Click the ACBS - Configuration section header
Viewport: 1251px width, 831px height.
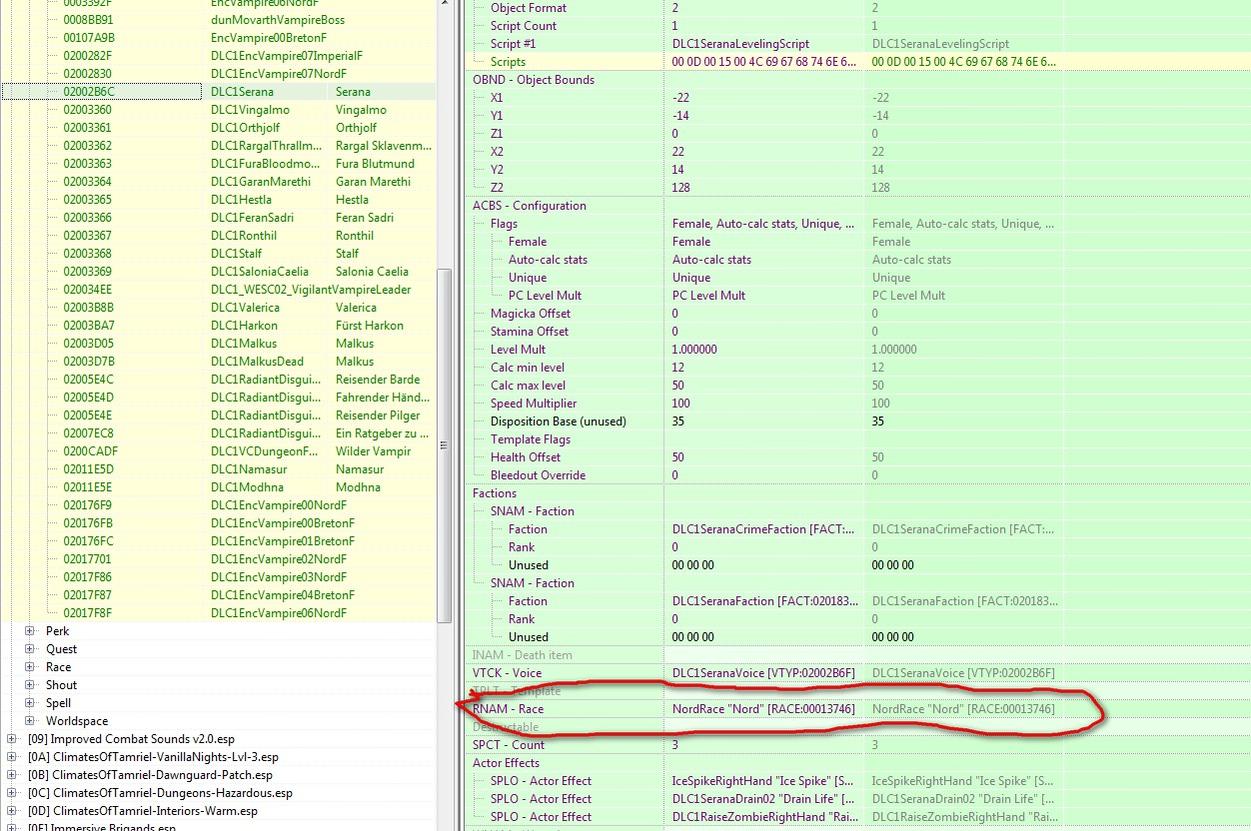tap(529, 206)
